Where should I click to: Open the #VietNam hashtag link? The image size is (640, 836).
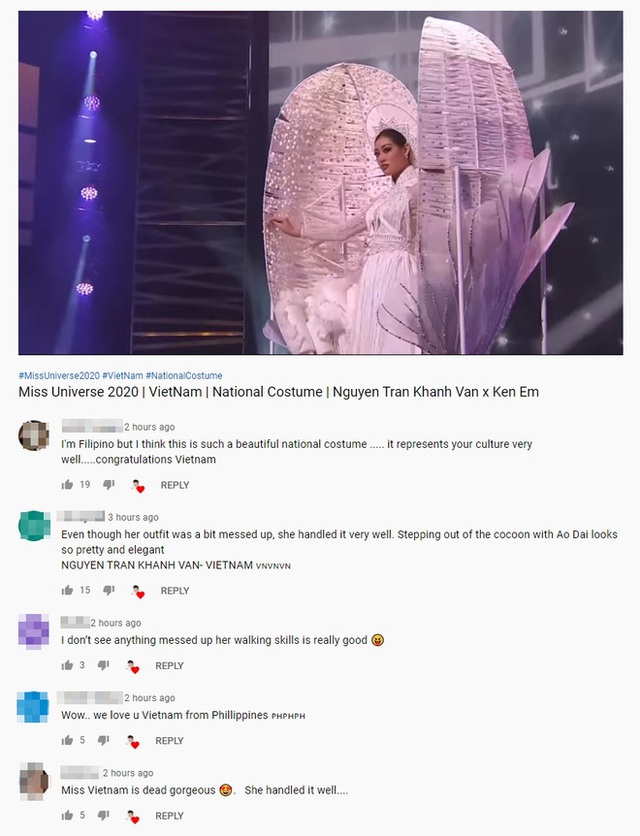coord(122,375)
